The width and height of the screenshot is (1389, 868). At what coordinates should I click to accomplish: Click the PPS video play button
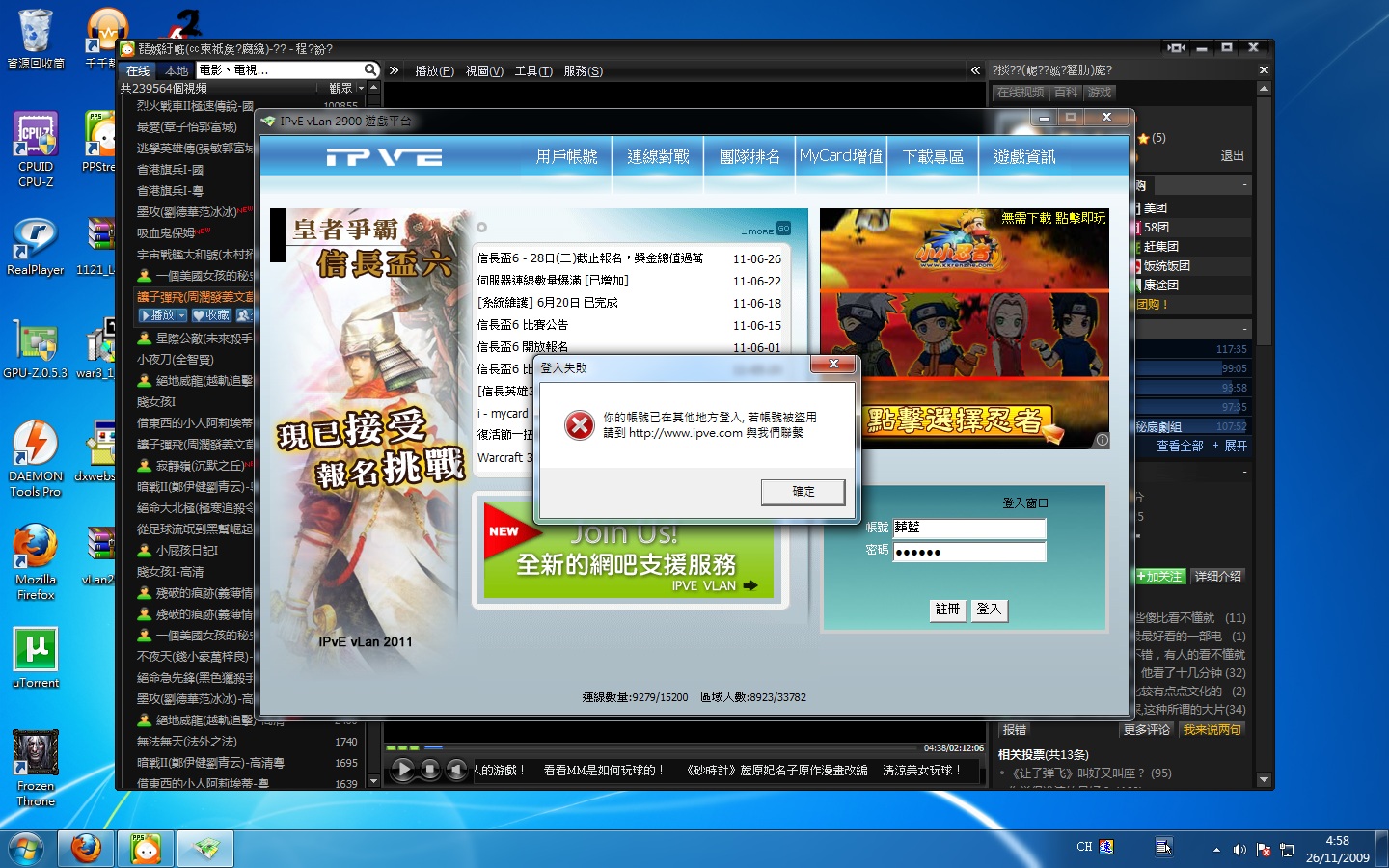403,770
